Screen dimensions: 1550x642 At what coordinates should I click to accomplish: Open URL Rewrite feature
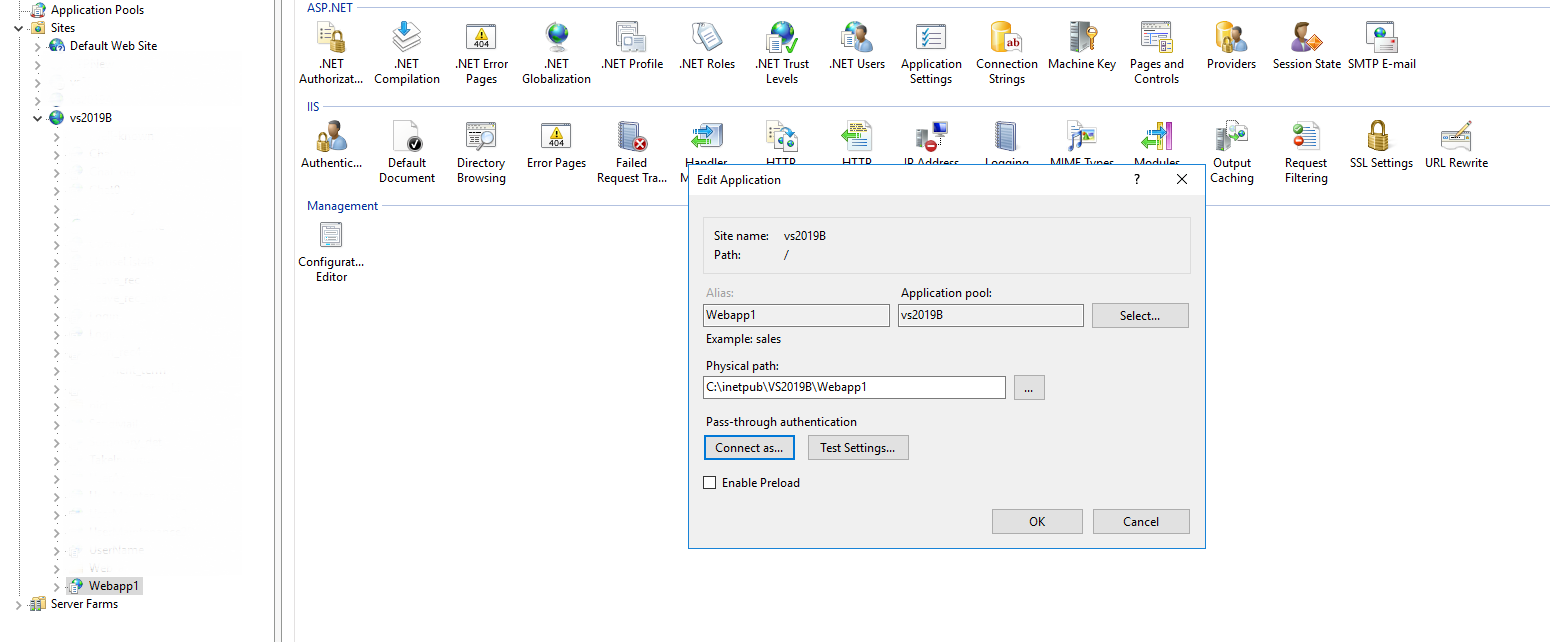1456,145
